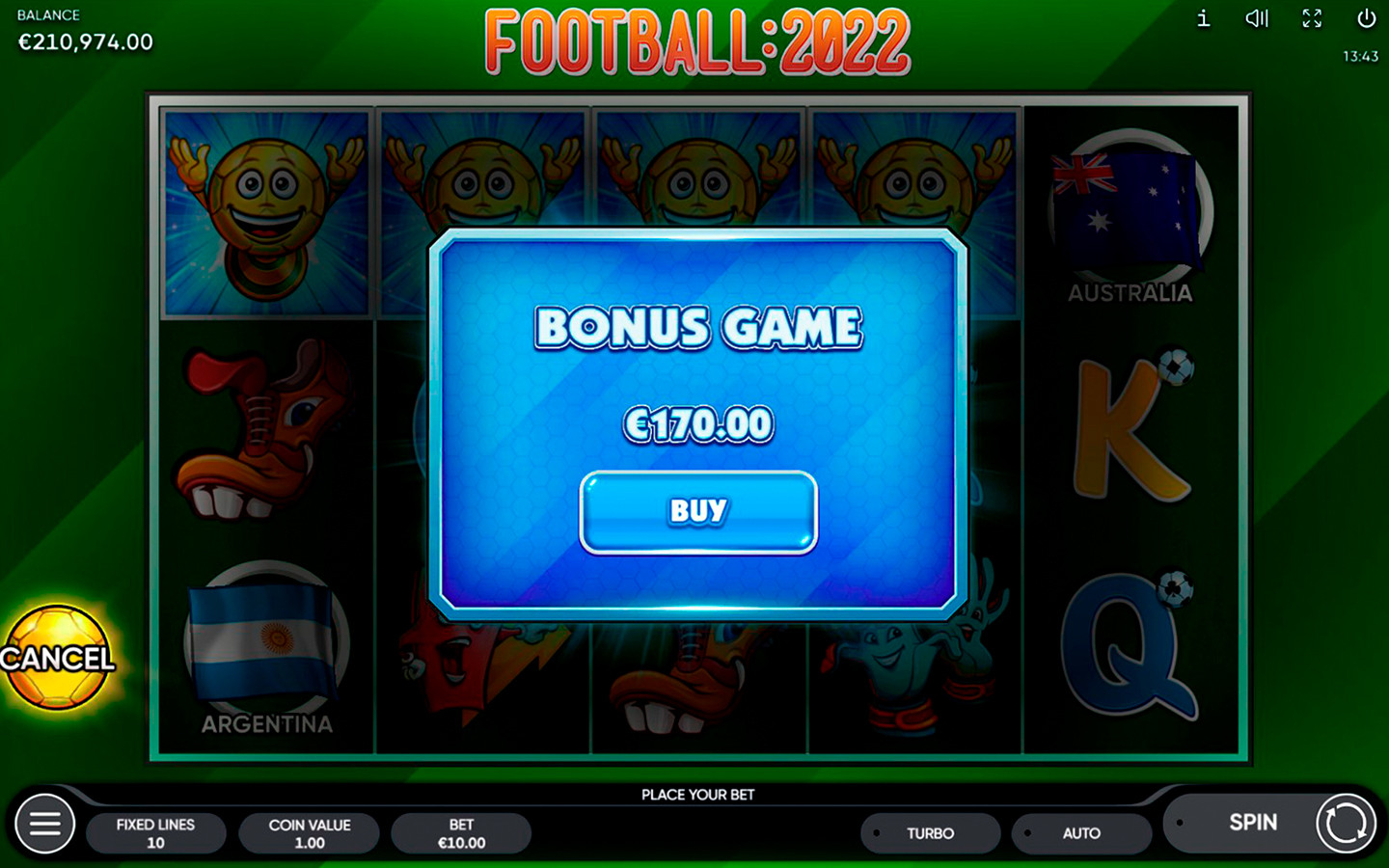The image size is (1389, 868).
Task: Open the game info icon
Action: [x=1203, y=18]
